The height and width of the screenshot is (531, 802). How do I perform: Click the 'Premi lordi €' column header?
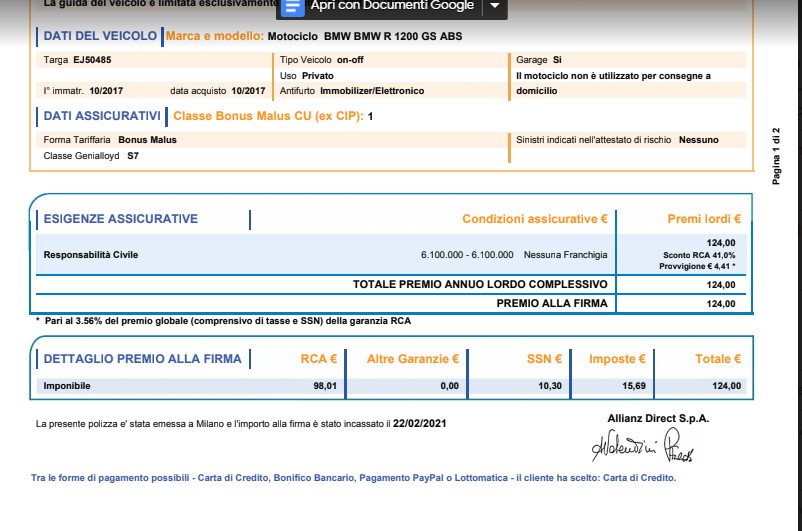click(704, 219)
